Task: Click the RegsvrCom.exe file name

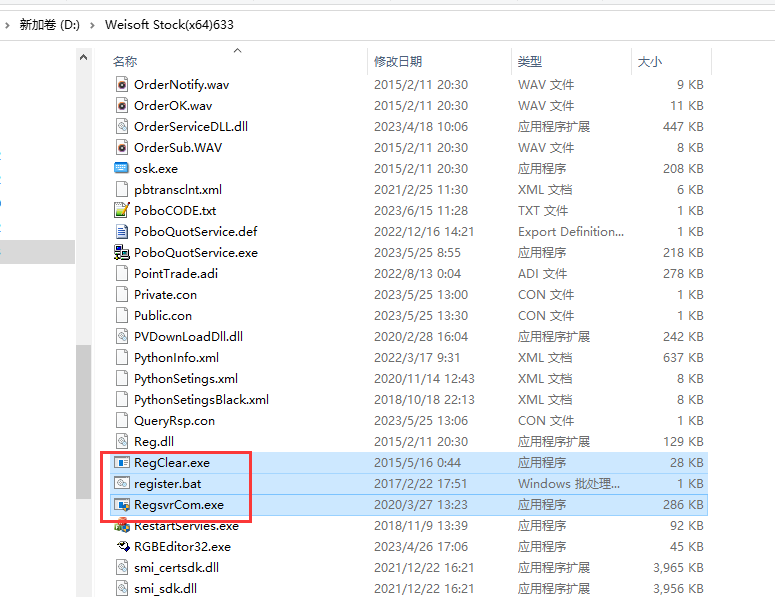Action: tap(179, 505)
